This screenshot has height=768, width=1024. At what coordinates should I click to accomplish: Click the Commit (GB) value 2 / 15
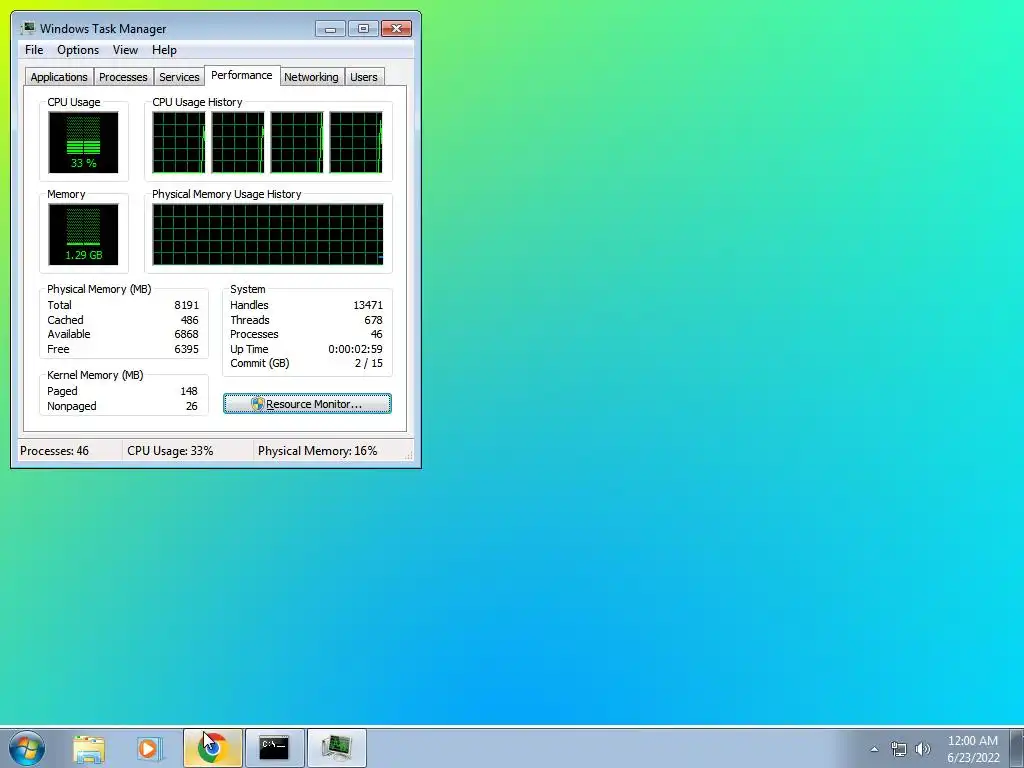369,364
